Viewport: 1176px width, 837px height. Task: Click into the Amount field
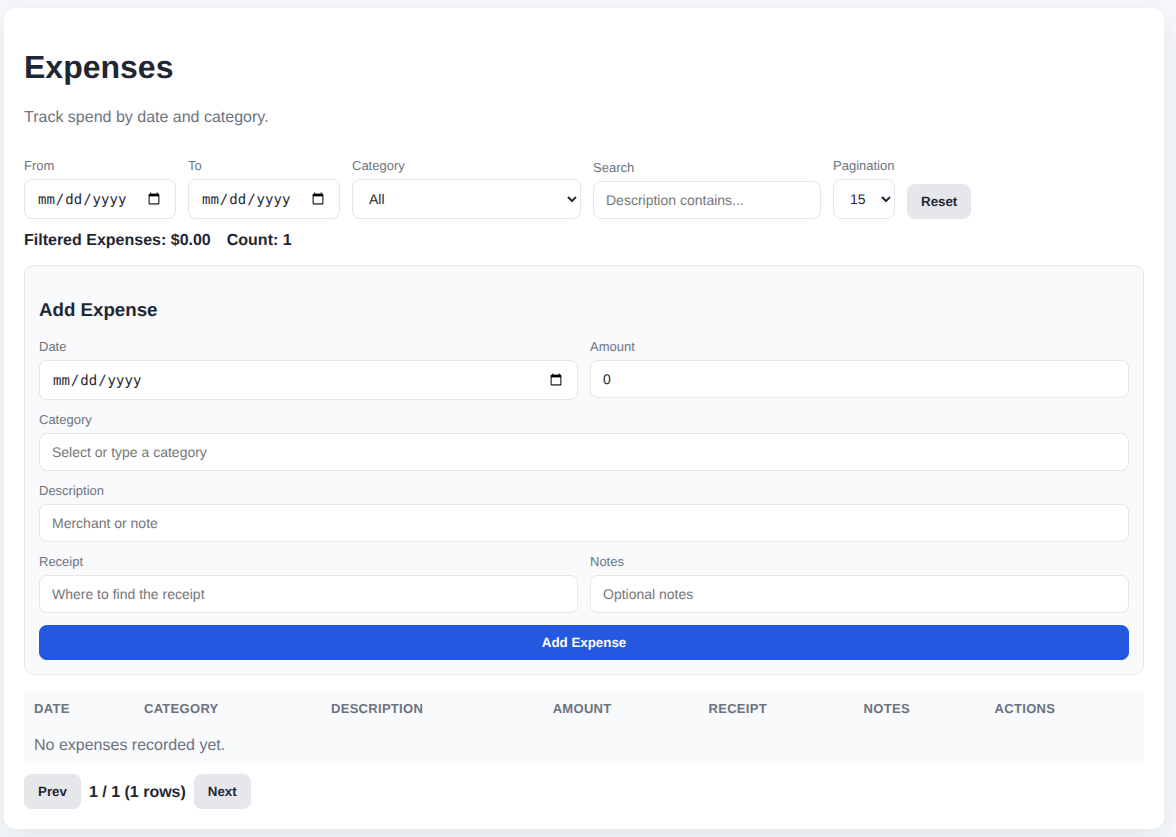858,380
